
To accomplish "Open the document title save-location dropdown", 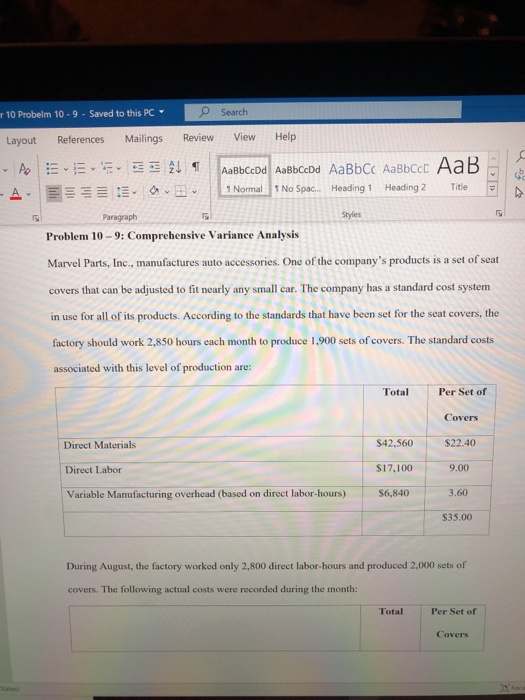I will point(162,112).
